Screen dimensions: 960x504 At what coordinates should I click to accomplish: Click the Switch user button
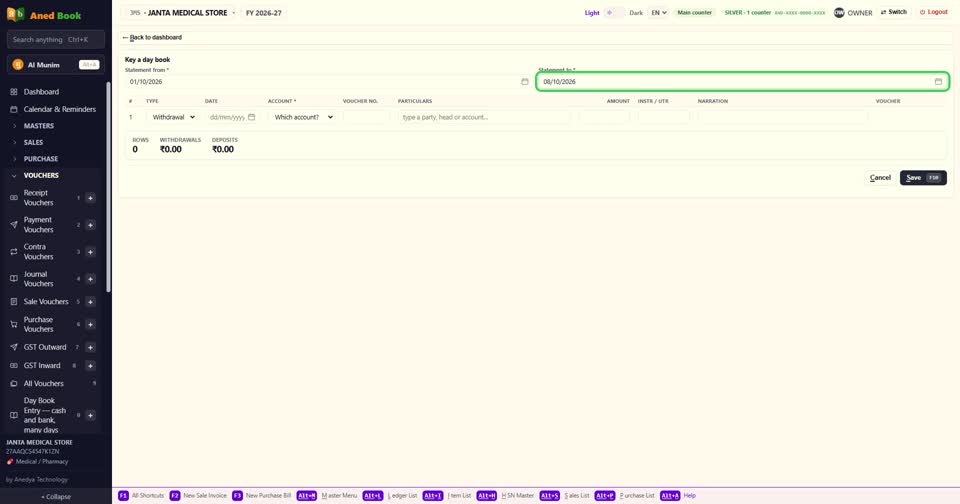click(x=894, y=12)
